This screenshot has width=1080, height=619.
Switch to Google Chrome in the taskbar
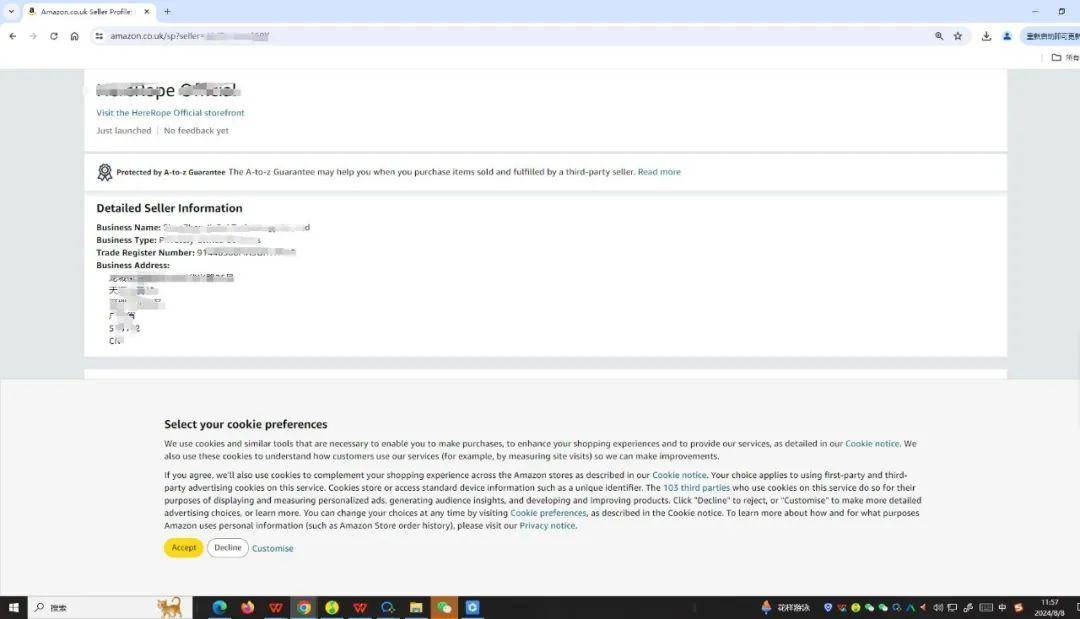click(304, 607)
